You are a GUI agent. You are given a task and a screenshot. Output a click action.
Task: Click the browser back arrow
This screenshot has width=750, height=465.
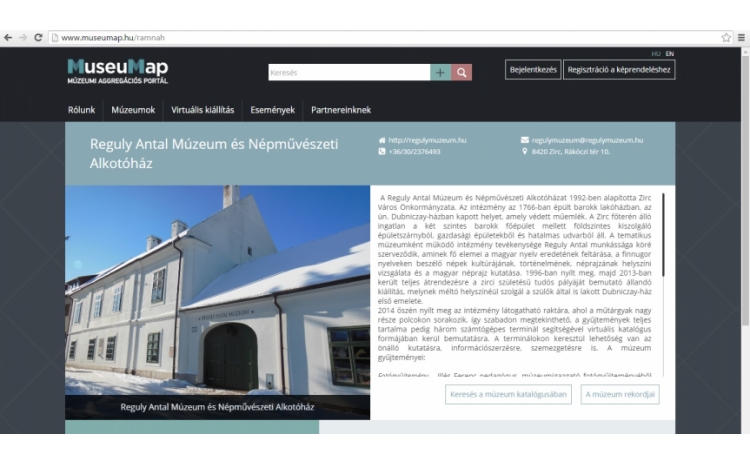point(8,38)
